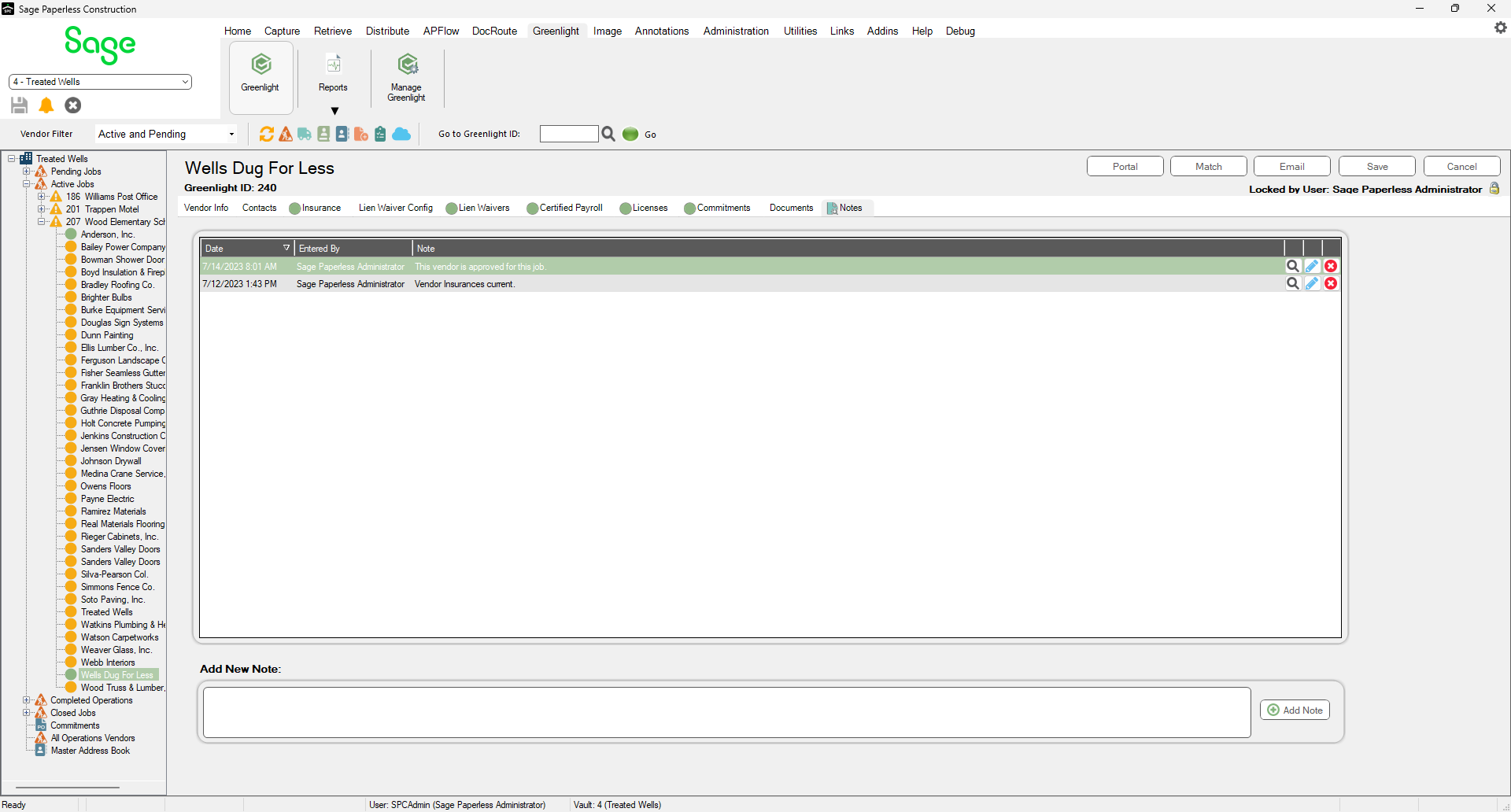Open the settings gear in top-right corner

1500,28
